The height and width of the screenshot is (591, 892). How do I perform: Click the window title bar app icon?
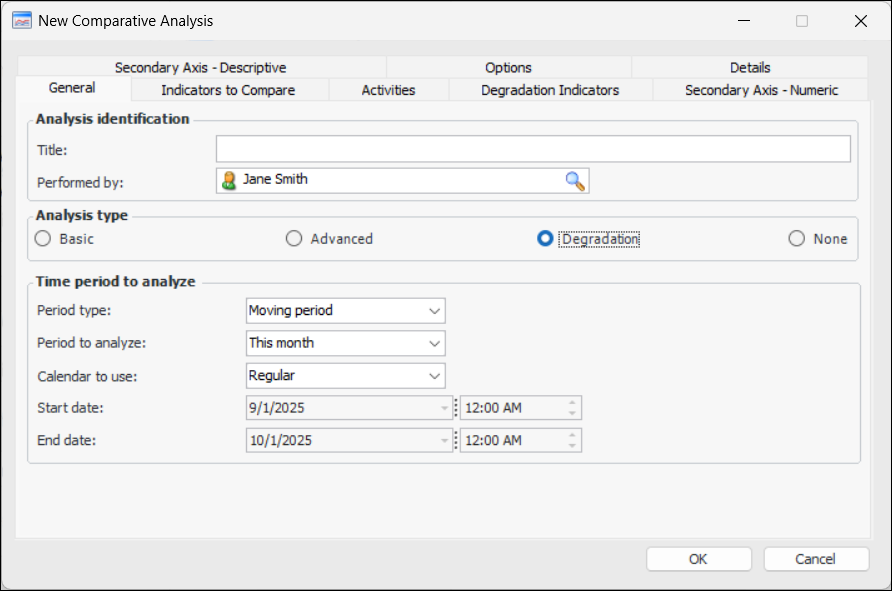coord(21,20)
